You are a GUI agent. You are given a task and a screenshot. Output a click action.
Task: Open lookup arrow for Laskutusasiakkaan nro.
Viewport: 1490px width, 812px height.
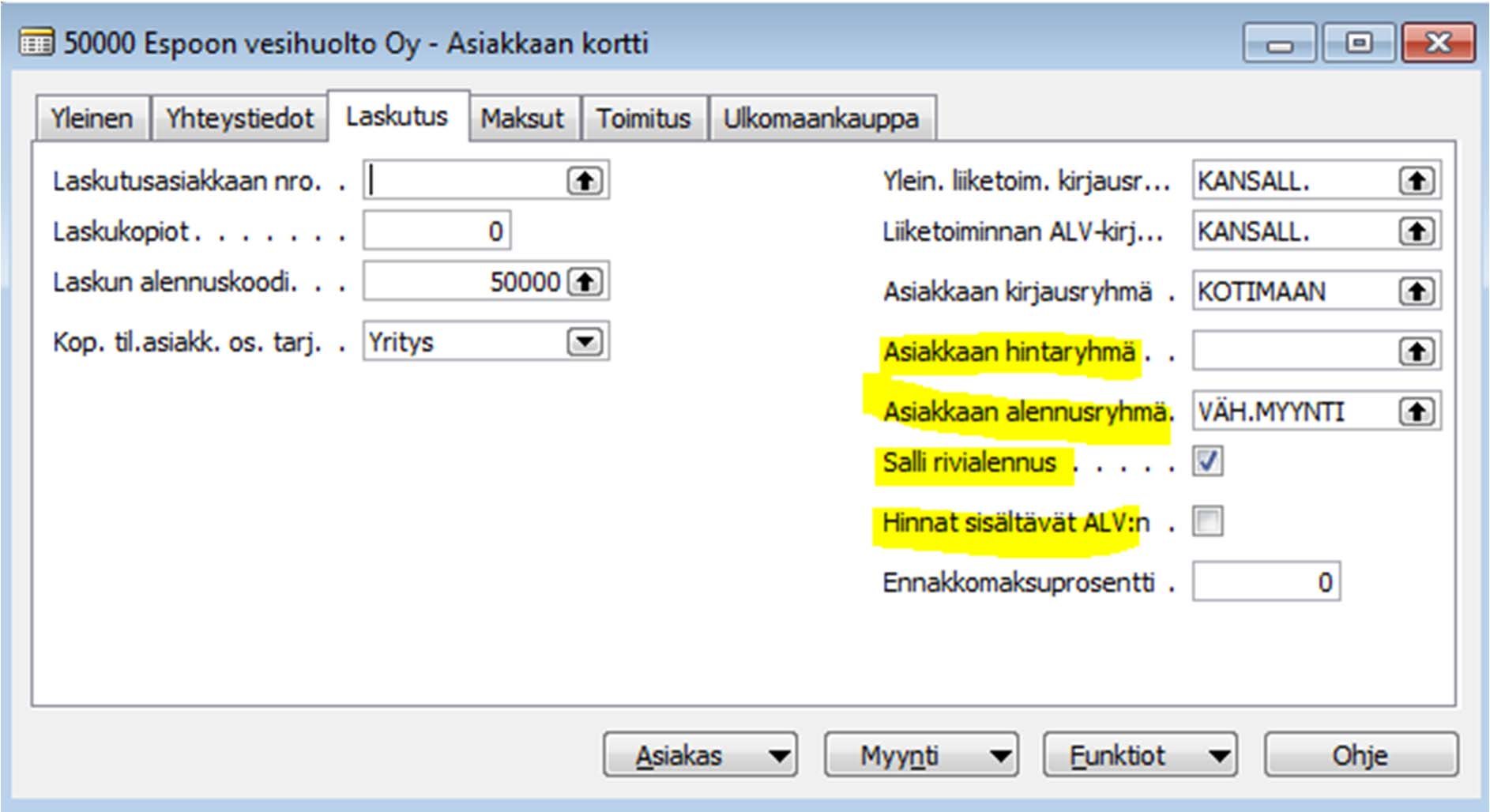(585, 181)
